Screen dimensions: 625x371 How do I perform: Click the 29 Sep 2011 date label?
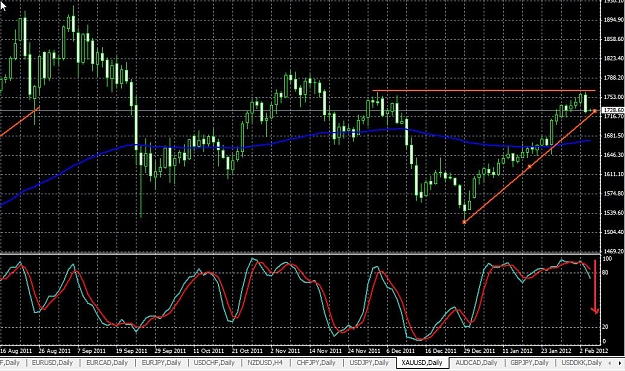pos(170,351)
